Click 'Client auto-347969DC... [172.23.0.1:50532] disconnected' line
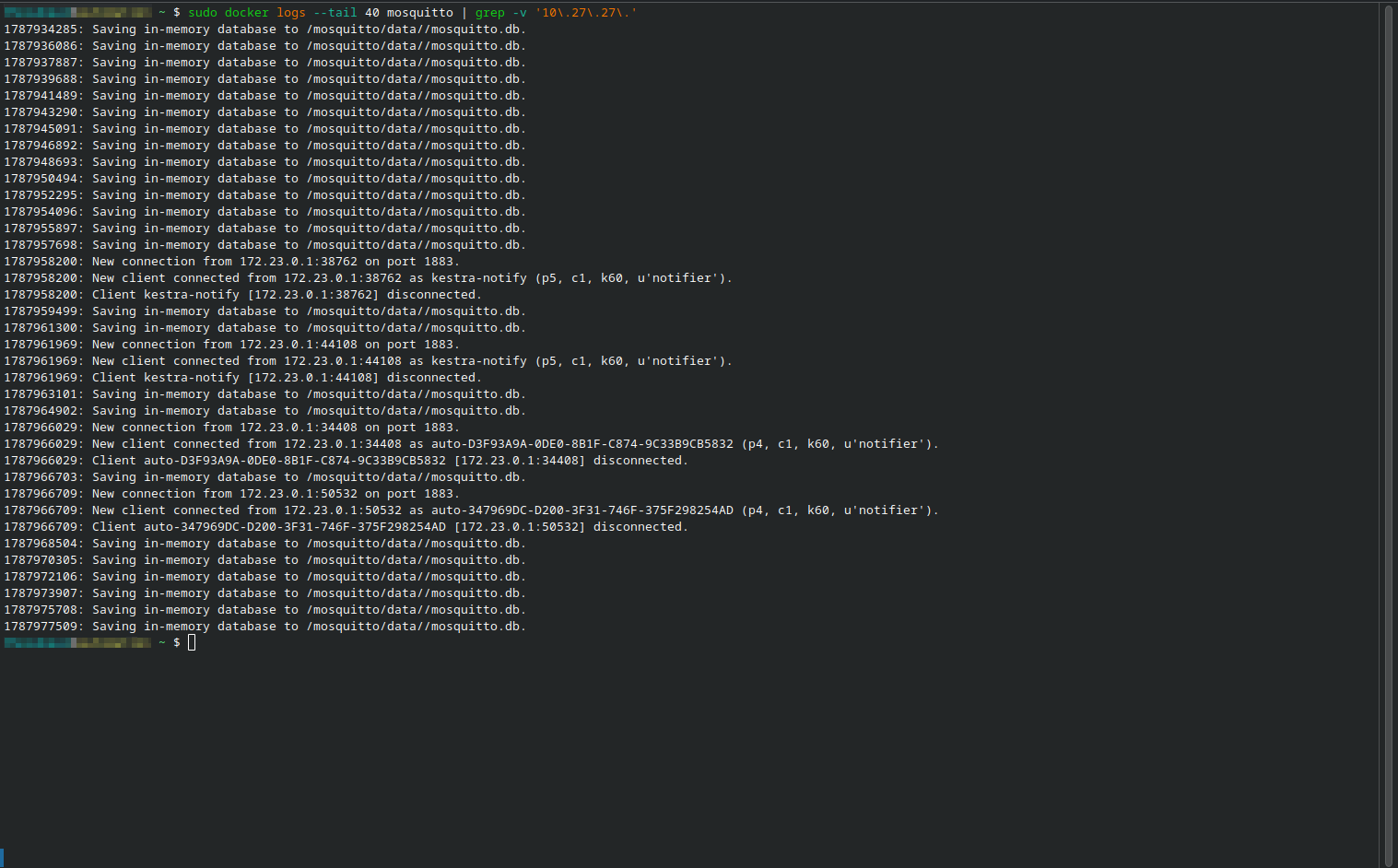The width and height of the screenshot is (1398, 868). point(347,527)
